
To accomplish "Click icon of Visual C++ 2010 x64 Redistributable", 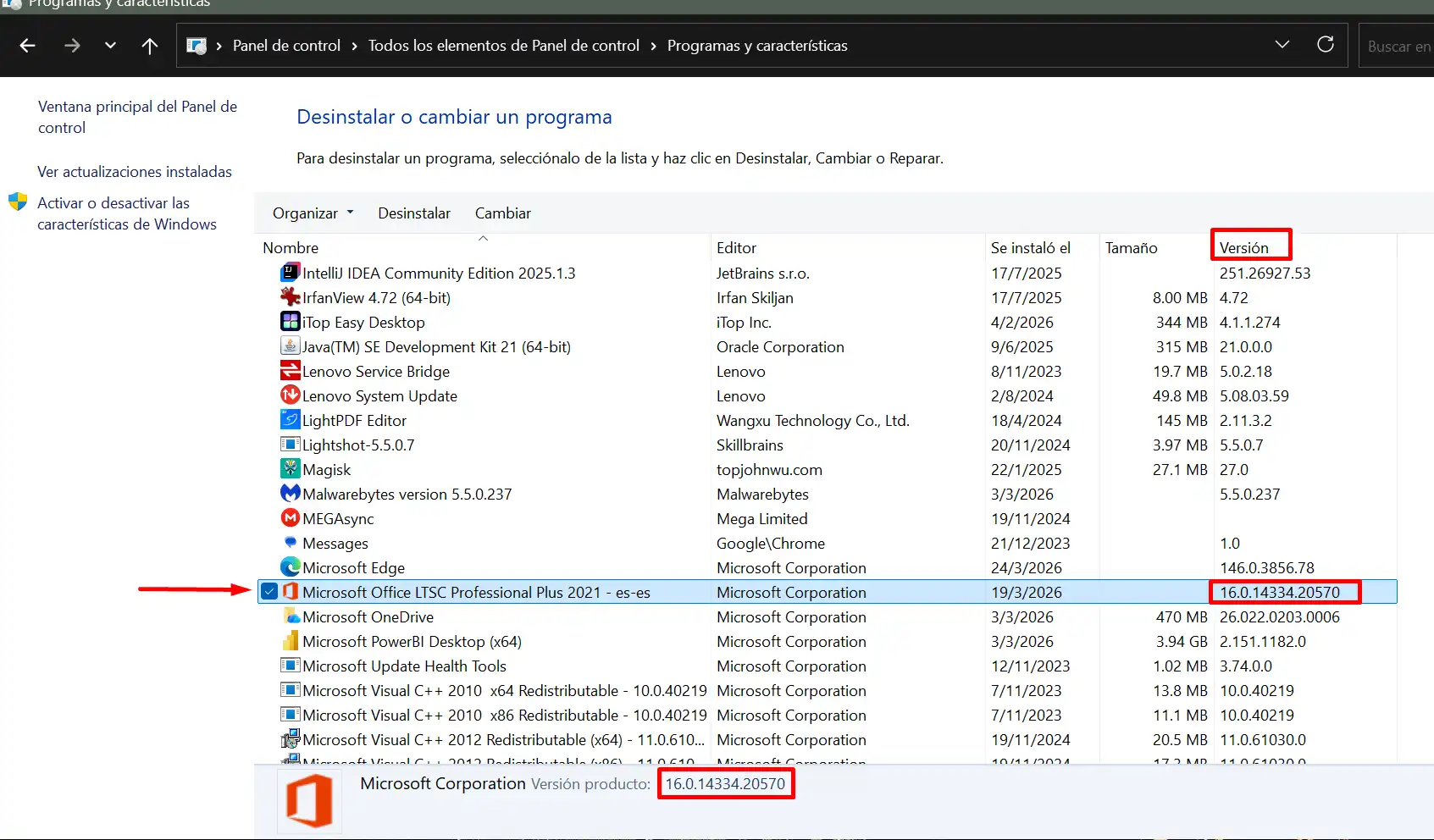I will [291, 690].
